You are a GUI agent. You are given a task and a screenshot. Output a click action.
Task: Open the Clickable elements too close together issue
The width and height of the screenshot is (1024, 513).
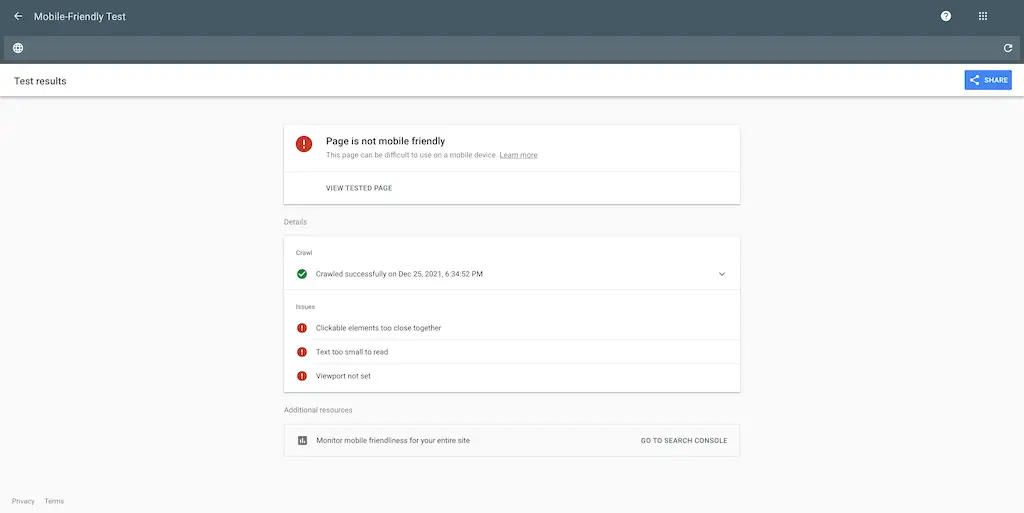(x=378, y=328)
